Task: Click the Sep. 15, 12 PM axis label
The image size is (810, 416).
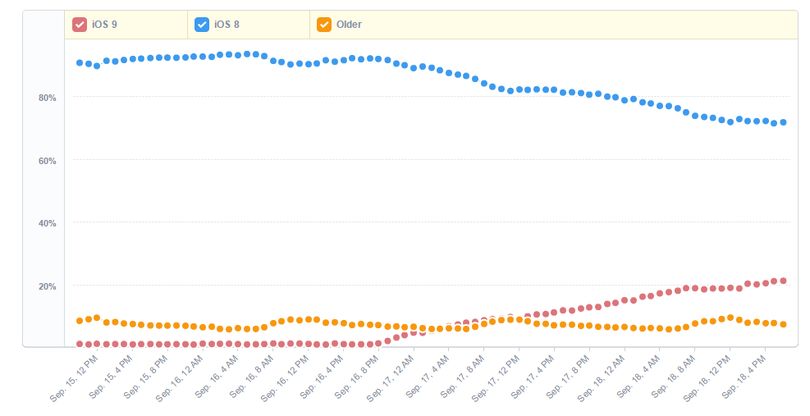Action: (73, 379)
